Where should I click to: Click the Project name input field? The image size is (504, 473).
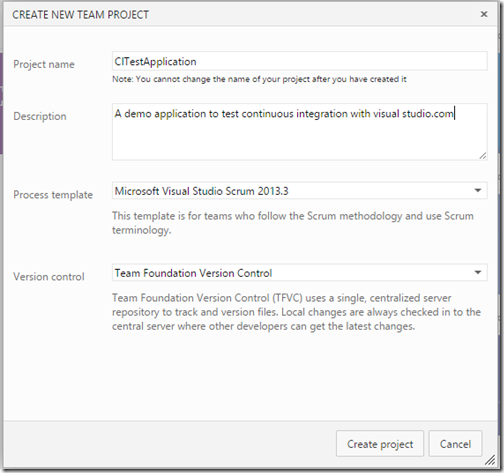[x=300, y=61]
